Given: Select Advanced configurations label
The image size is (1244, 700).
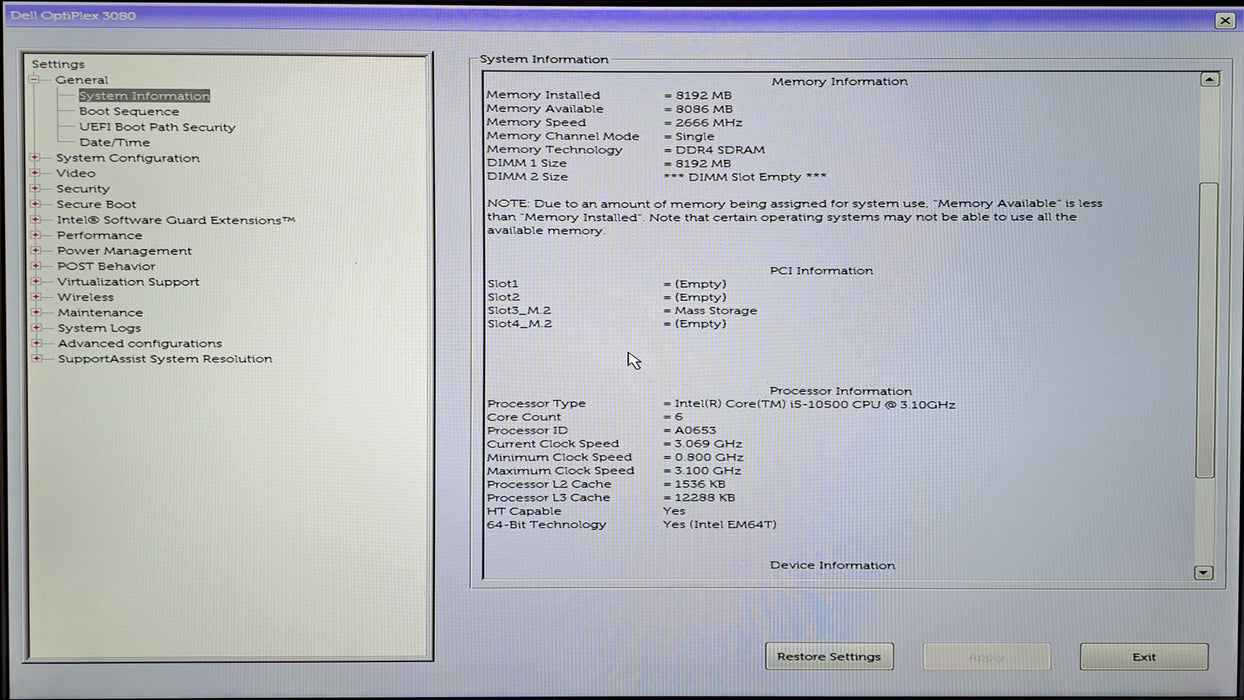Looking at the screenshot, I should coord(139,343).
